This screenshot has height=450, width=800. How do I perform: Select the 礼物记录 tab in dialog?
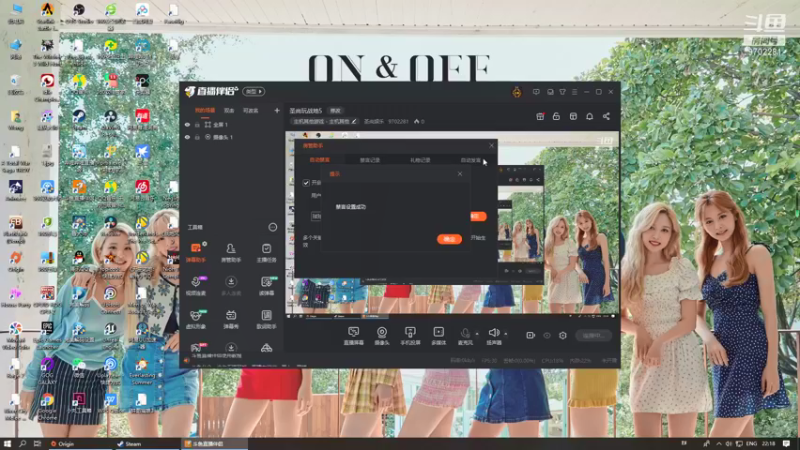tap(420, 160)
